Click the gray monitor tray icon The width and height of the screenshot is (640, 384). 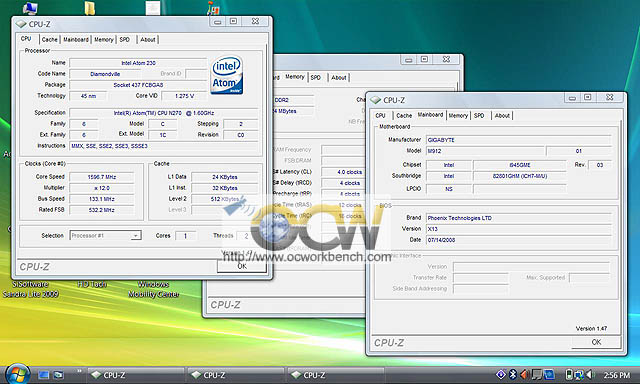[537, 374]
